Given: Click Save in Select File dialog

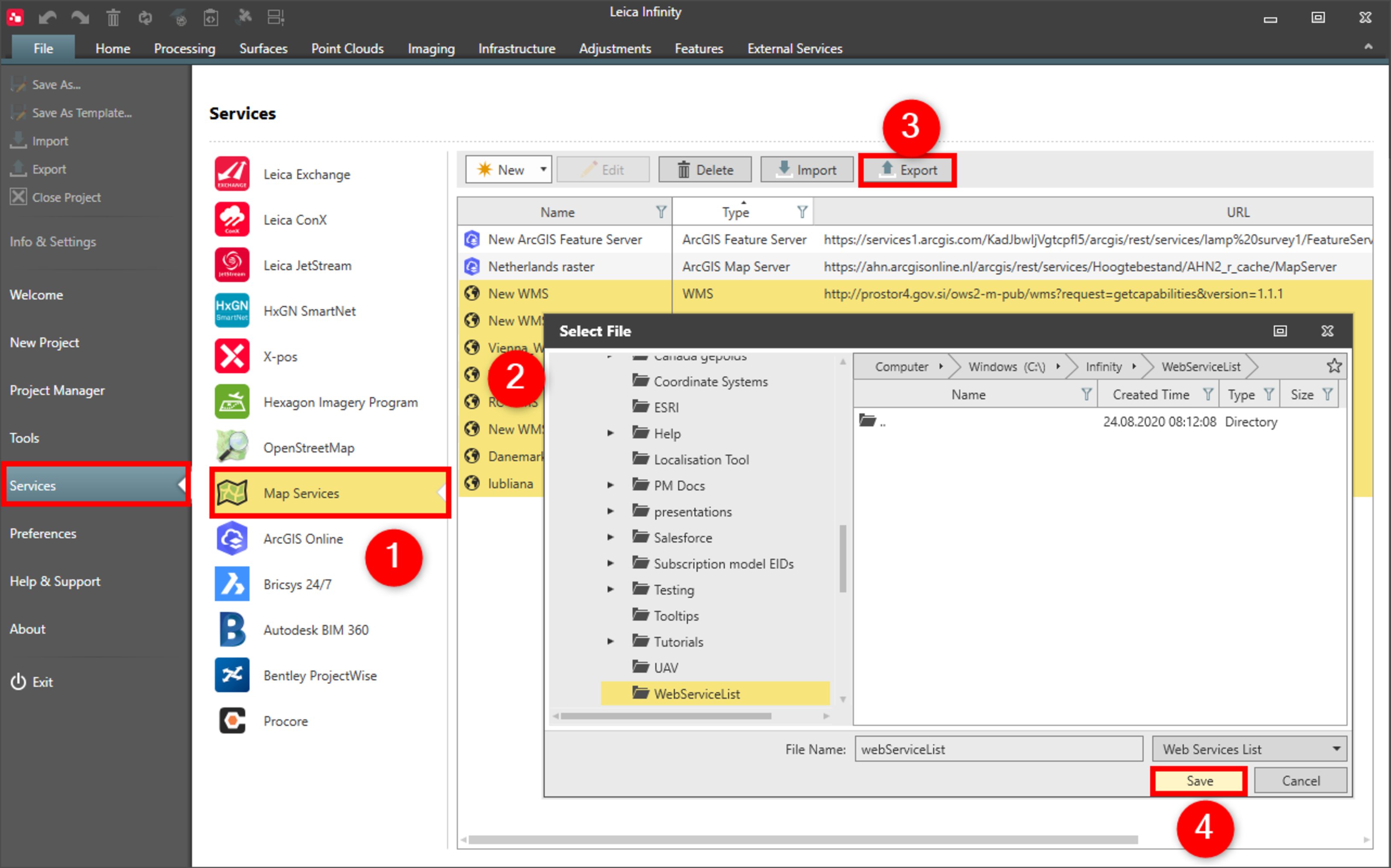Looking at the screenshot, I should 1199,781.
